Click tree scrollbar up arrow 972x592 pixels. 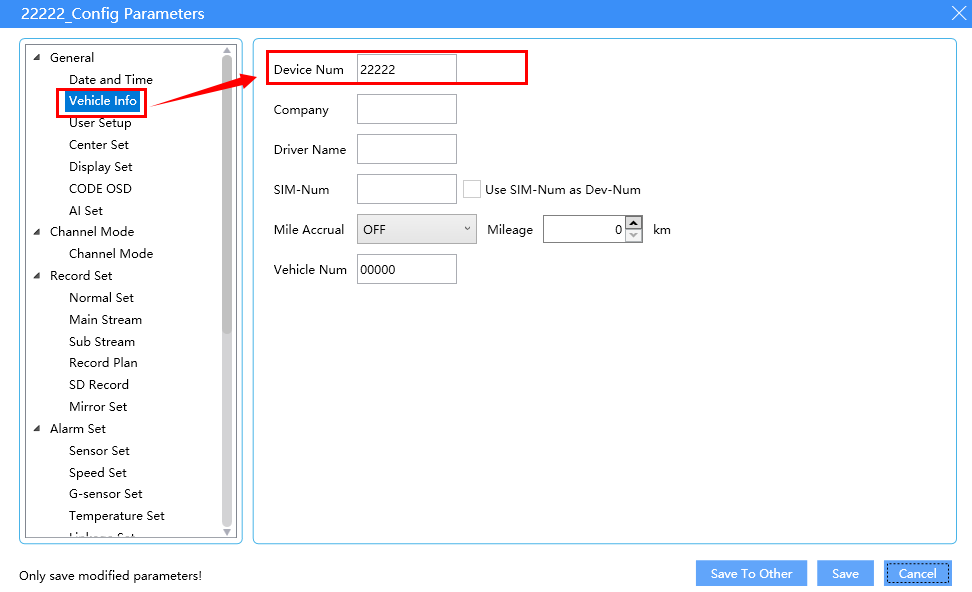[x=227, y=51]
